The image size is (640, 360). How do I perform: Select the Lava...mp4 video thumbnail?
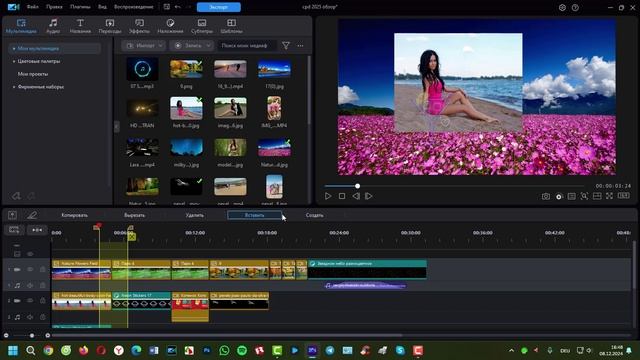click(142, 147)
